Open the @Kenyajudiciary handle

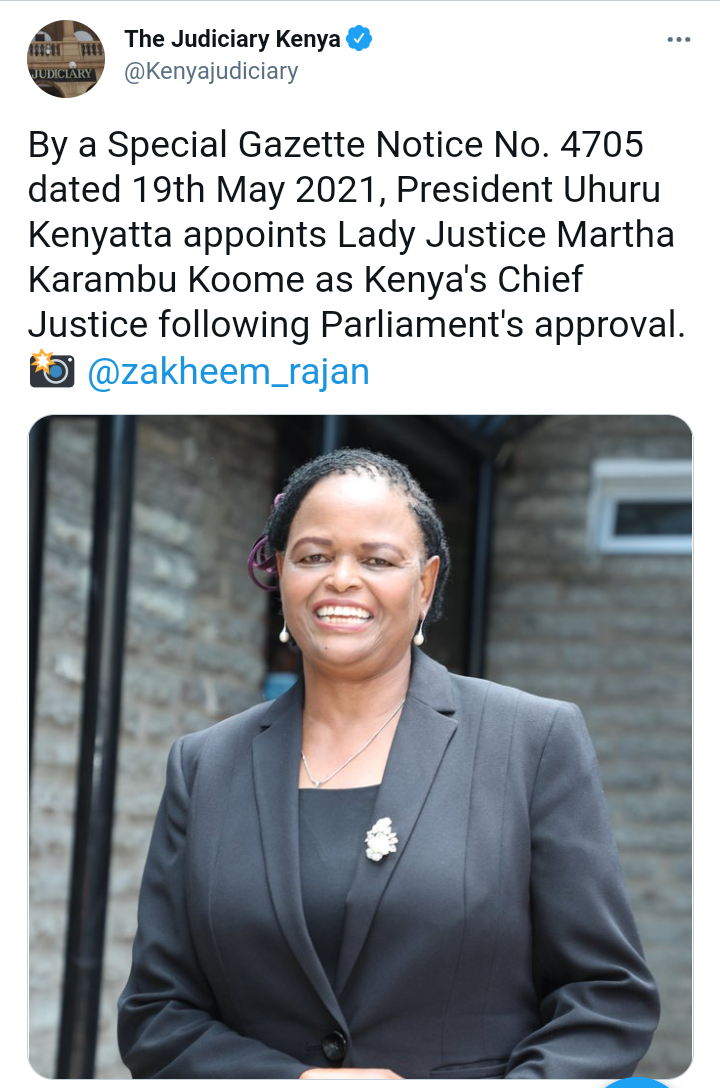pos(211,71)
